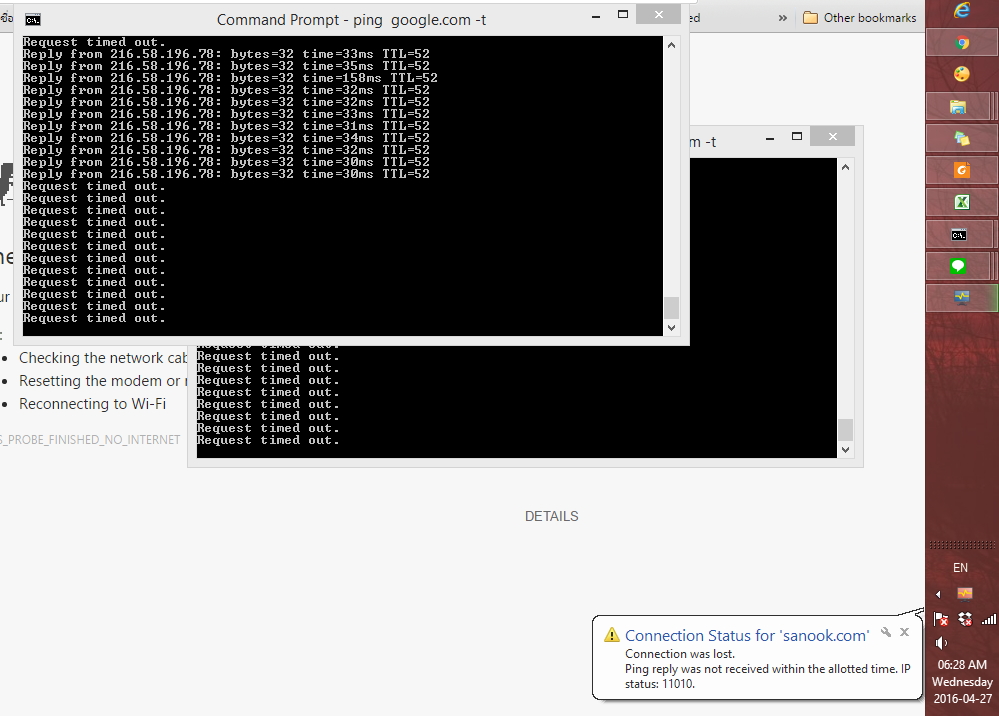Dismiss the sanook.com connection status balloon
Image resolution: width=999 pixels, height=716 pixels.
tap(904, 632)
